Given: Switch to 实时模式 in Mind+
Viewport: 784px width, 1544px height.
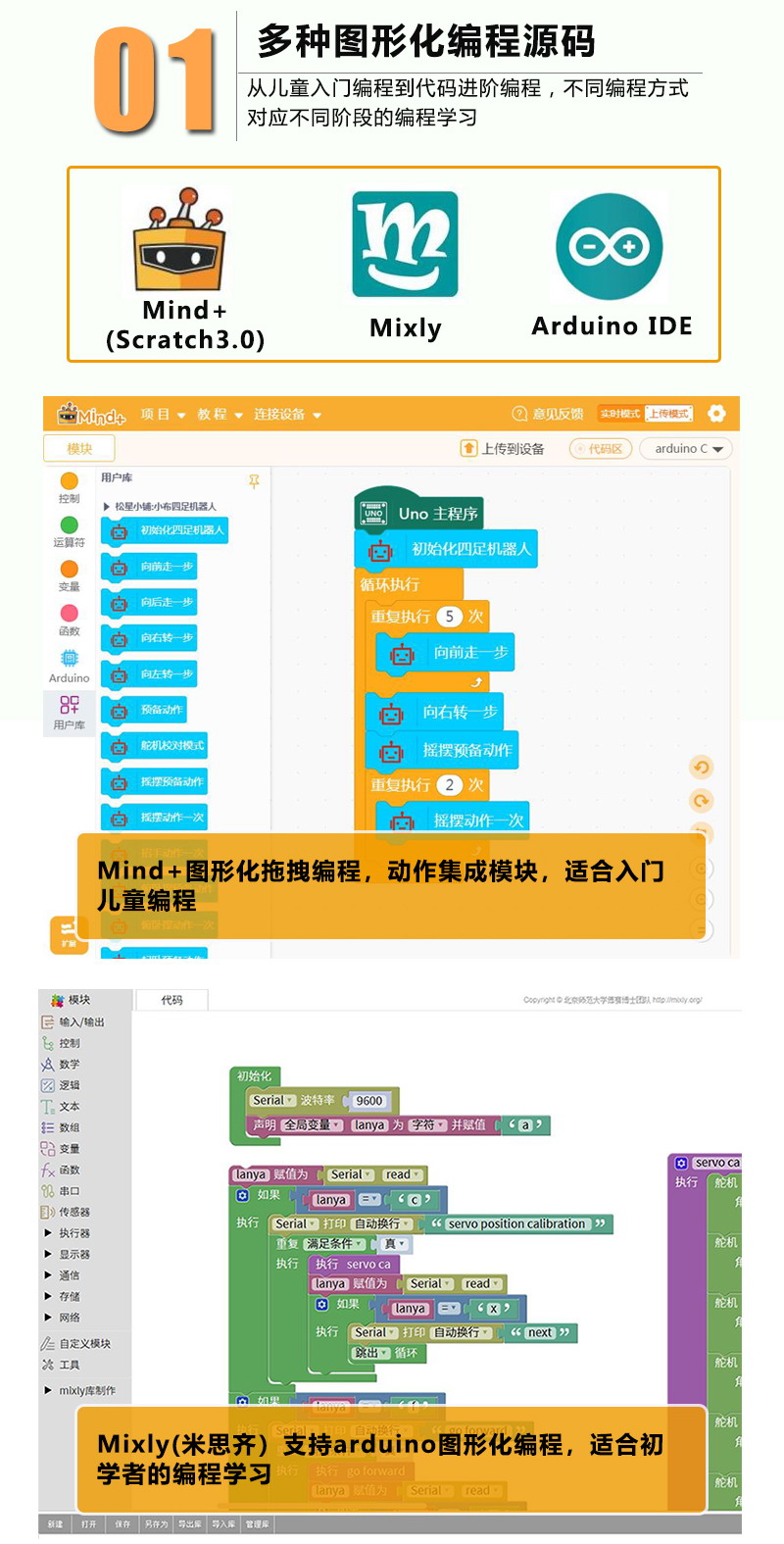Looking at the screenshot, I should [620, 414].
